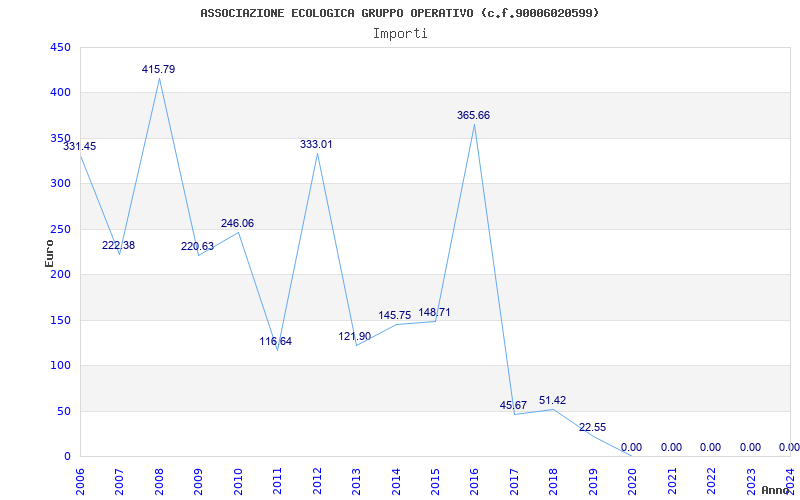Click the 2013 x-axis year label
The height and width of the screenshot is (500, 800).
pyautogui.click(x=356, y=481)
